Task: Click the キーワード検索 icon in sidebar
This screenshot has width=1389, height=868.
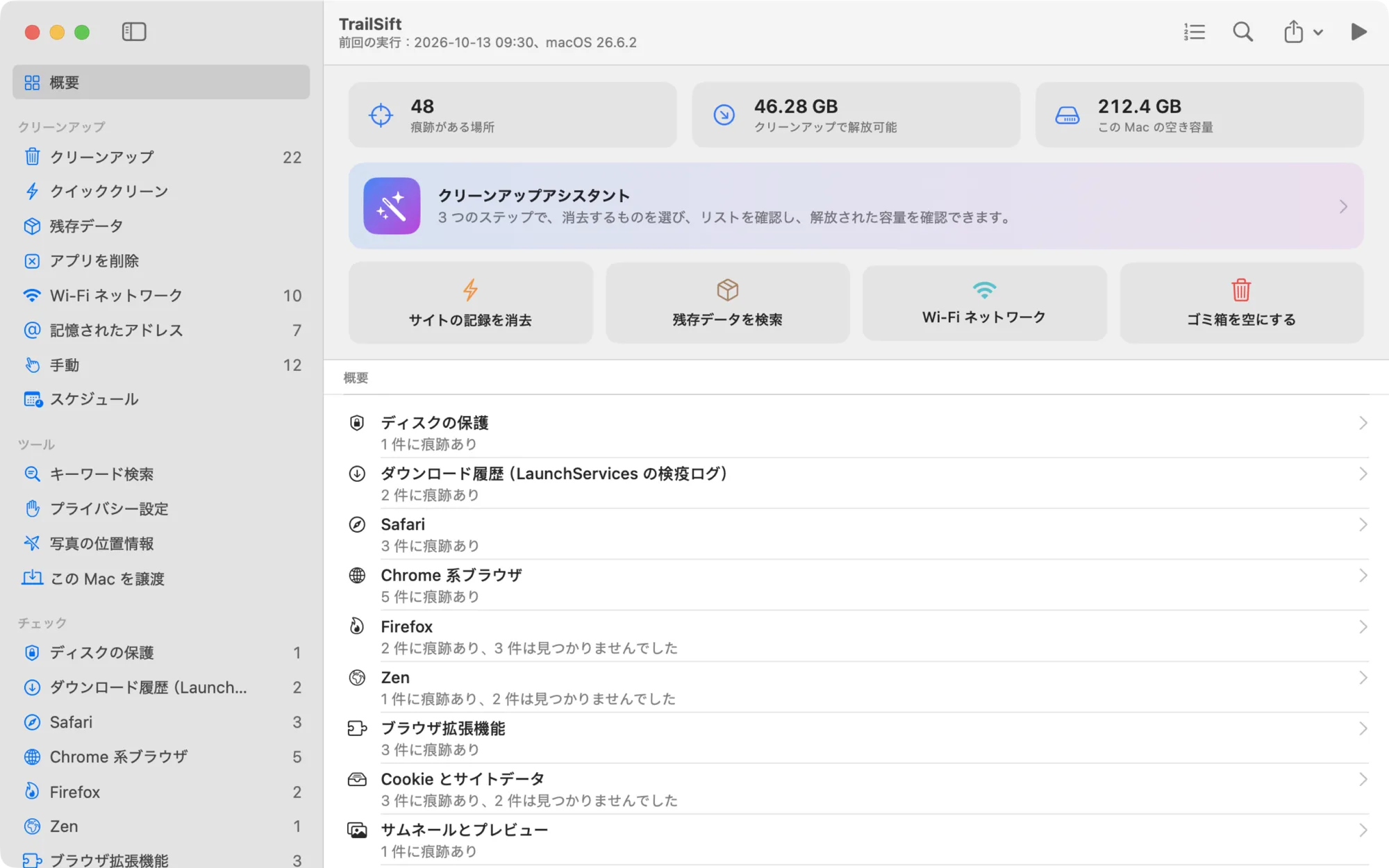Action: coord(32,474)
